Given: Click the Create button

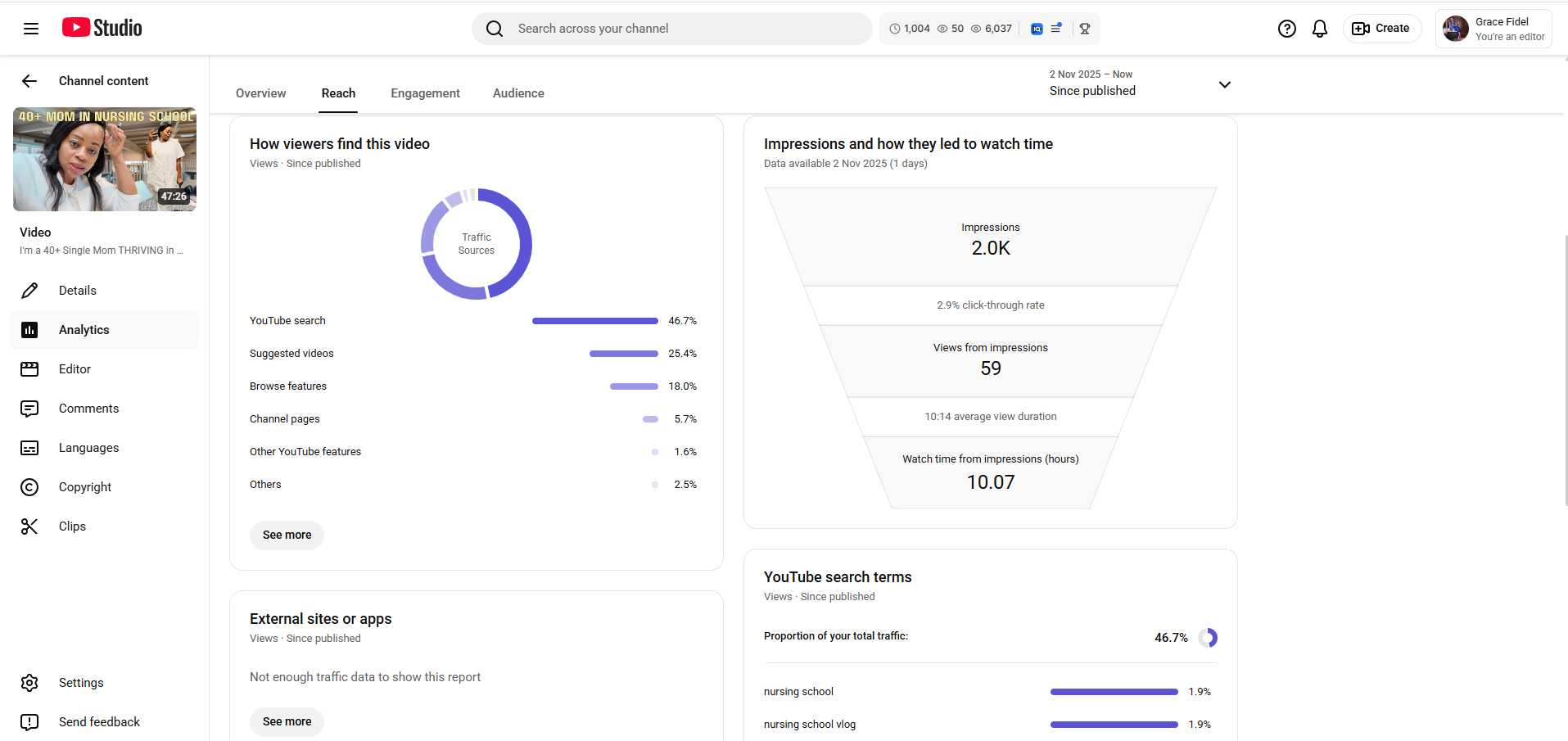Looking at the screenshot, I should click(x=1381, y=29).
